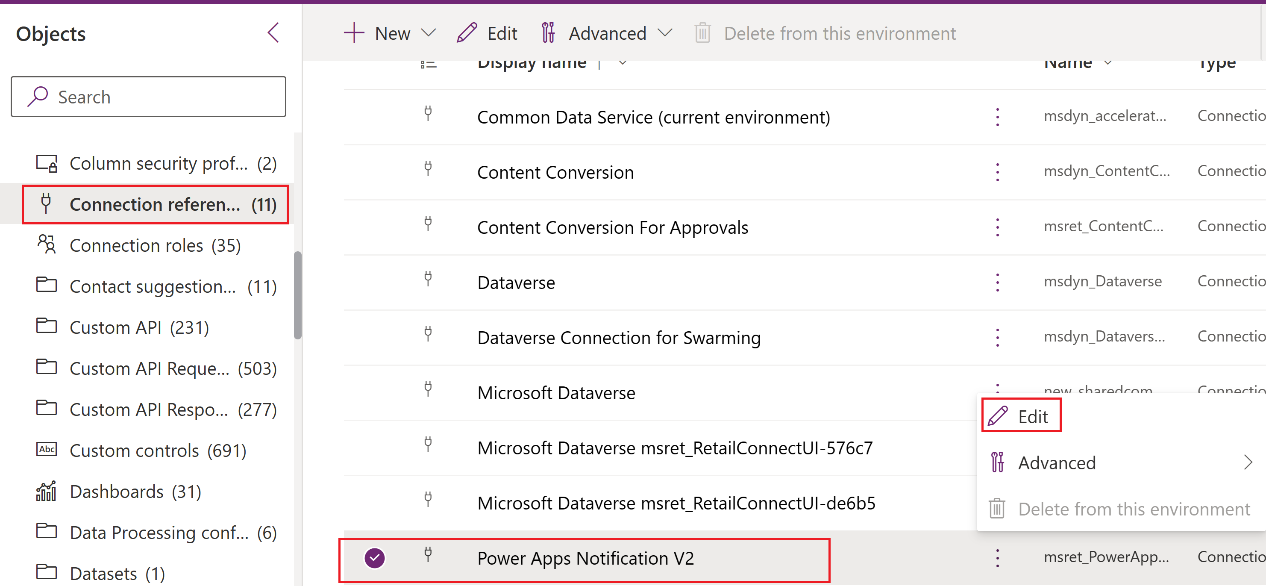Click the Datasets (1) folder icon

46,573
